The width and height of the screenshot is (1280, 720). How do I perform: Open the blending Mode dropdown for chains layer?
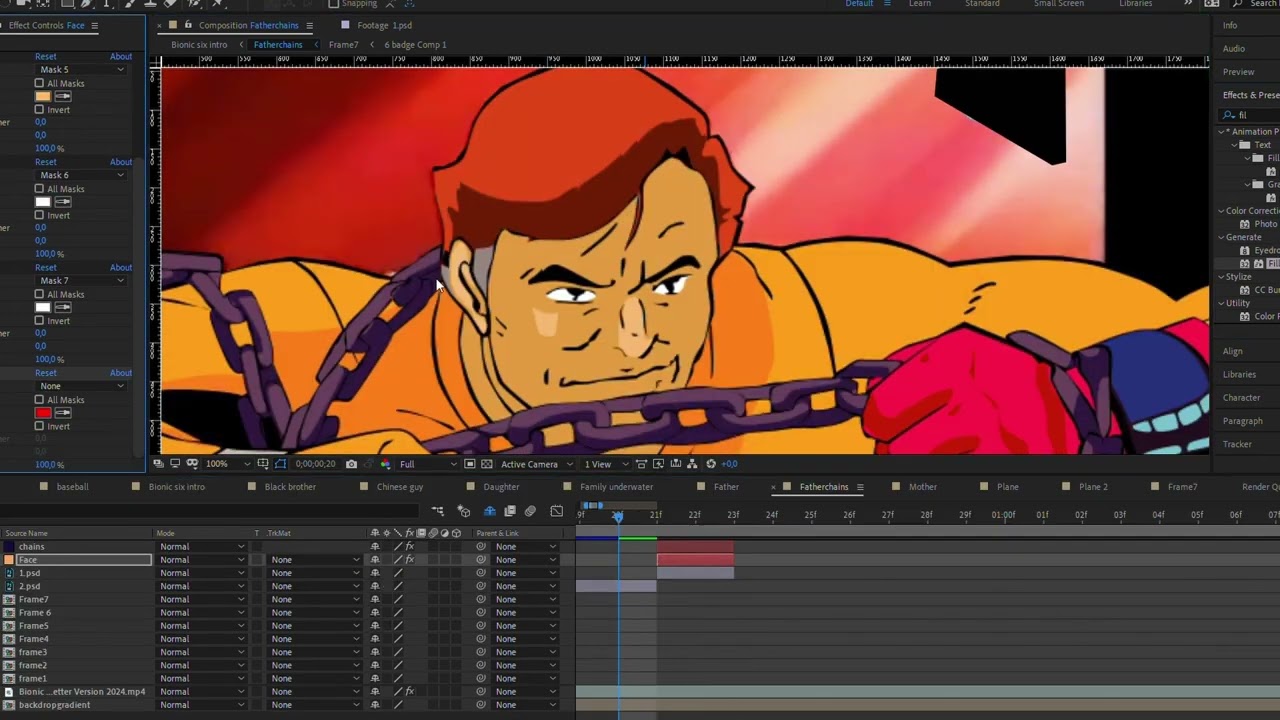click(x=201, y=547)
